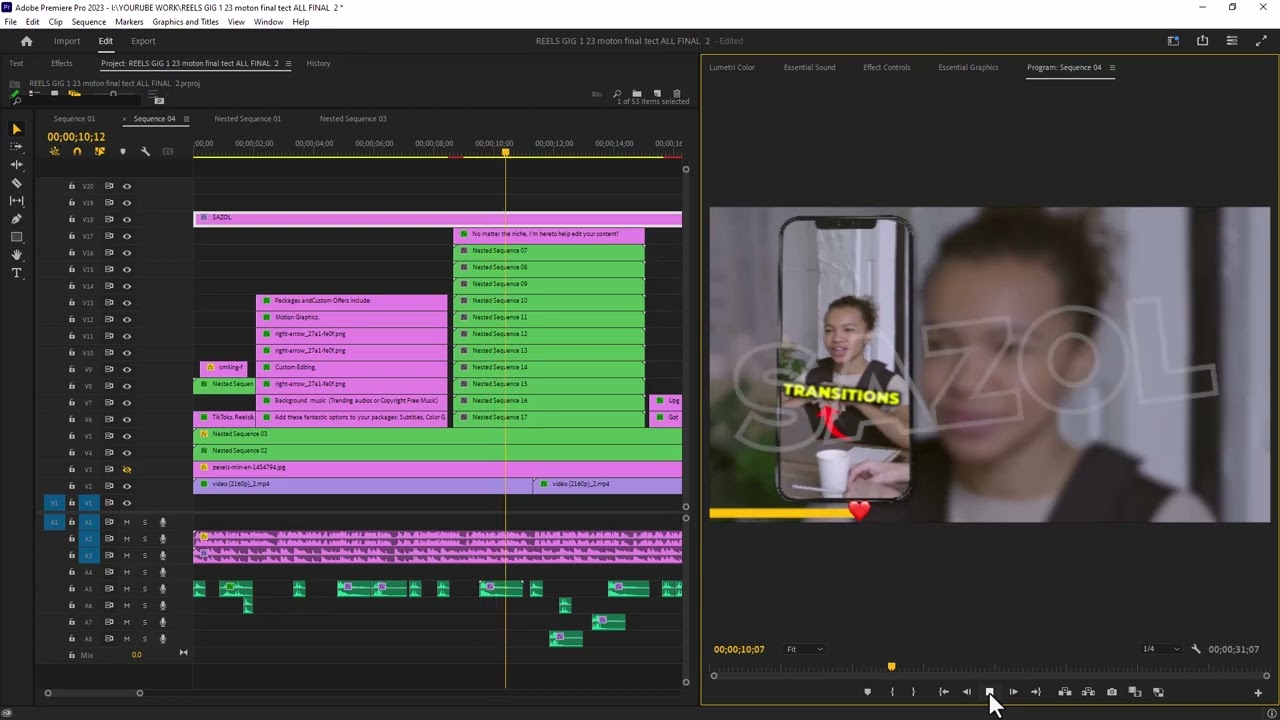Open the Fit zoom level dropdown
This screenshot has height=720, width=1280.
804,649
